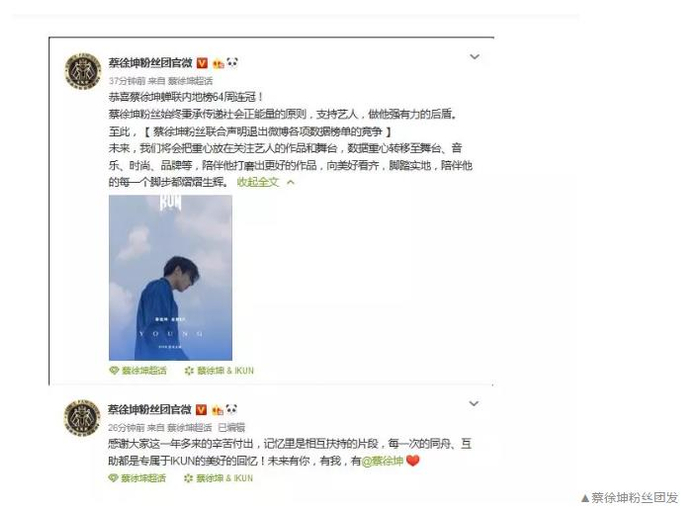Click the second post's fan club avatar

[x=82, y=418]
